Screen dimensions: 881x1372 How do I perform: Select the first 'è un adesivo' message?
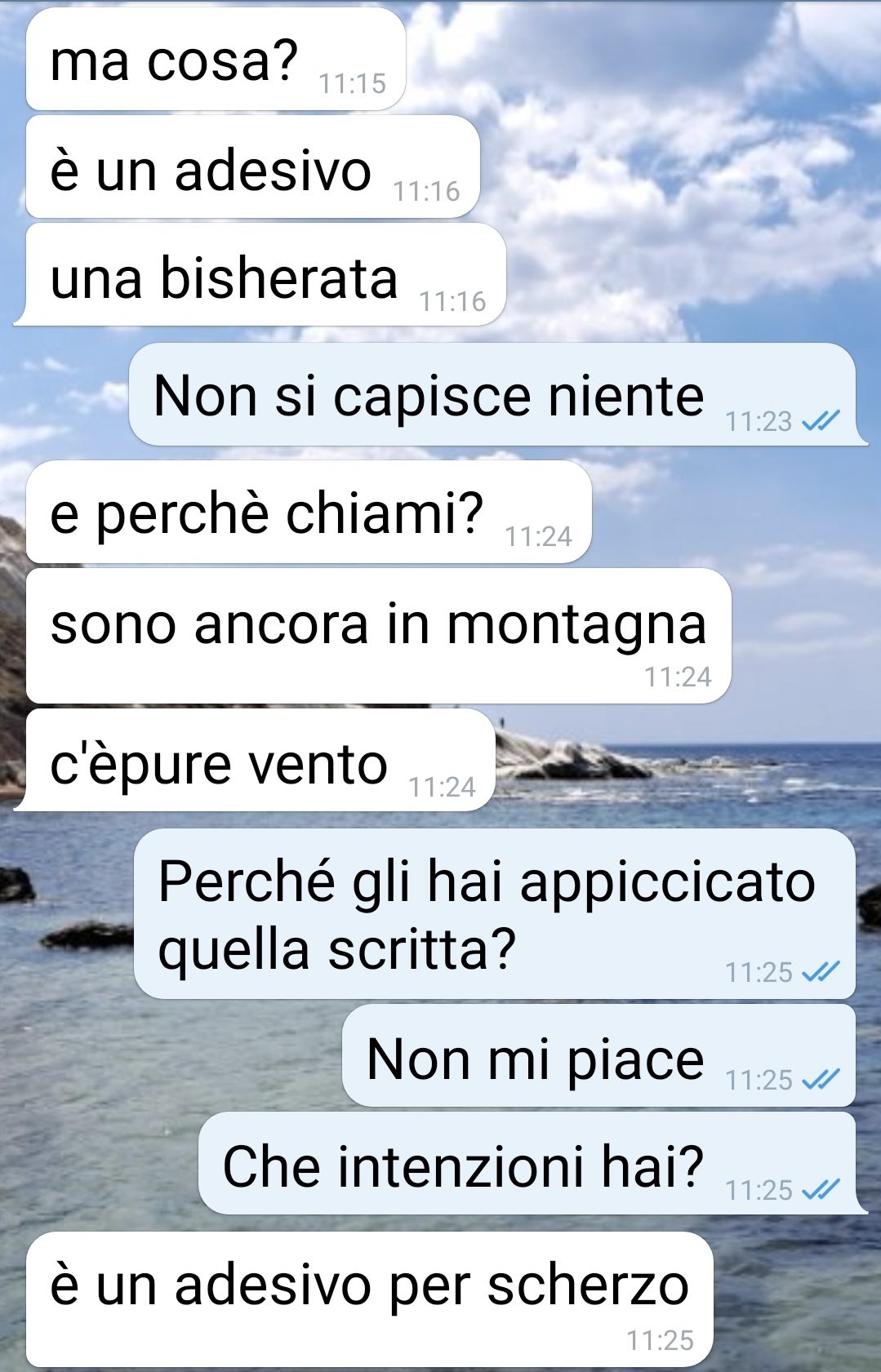[x=252, y=168]
